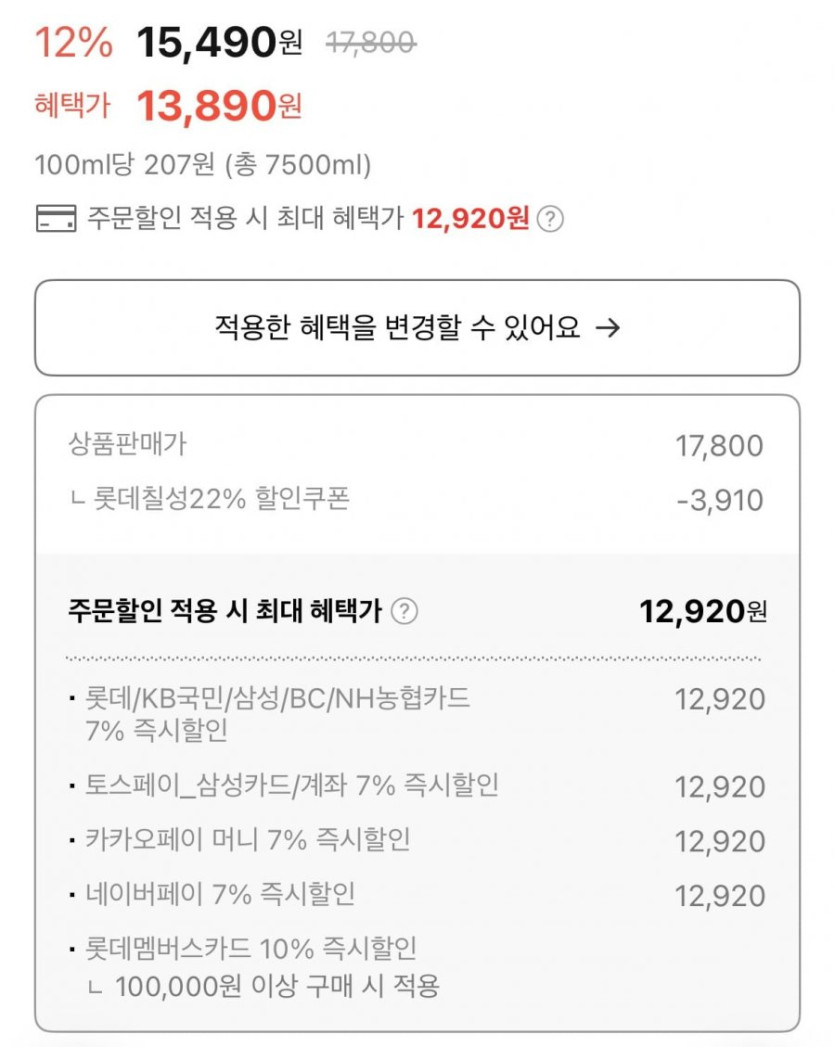
Task: Click the red 12% discount rate
Action: (x=74, y=43)
